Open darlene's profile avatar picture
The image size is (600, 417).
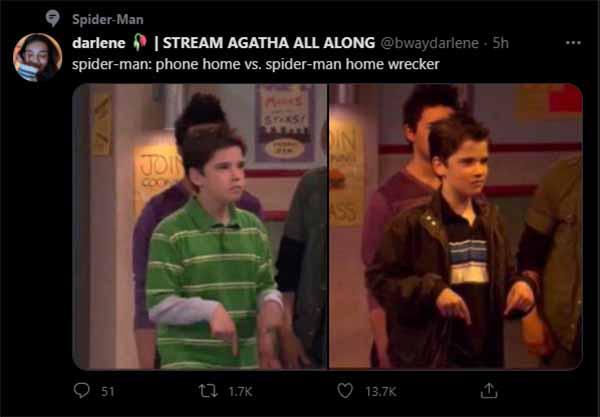[x=37, y=57]
